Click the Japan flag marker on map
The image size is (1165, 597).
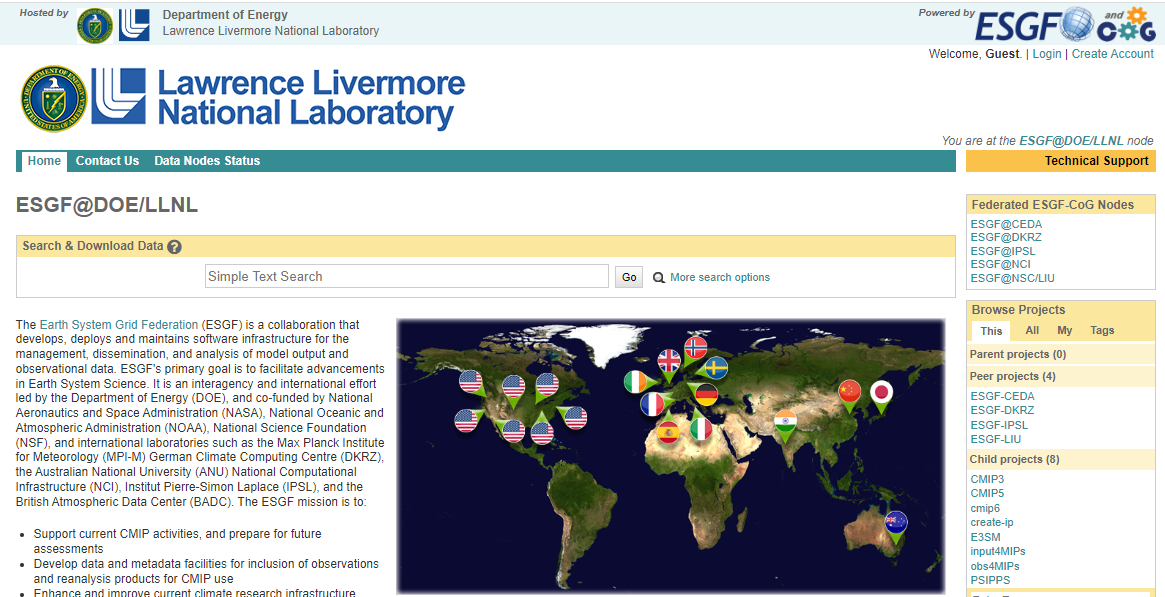881,393
